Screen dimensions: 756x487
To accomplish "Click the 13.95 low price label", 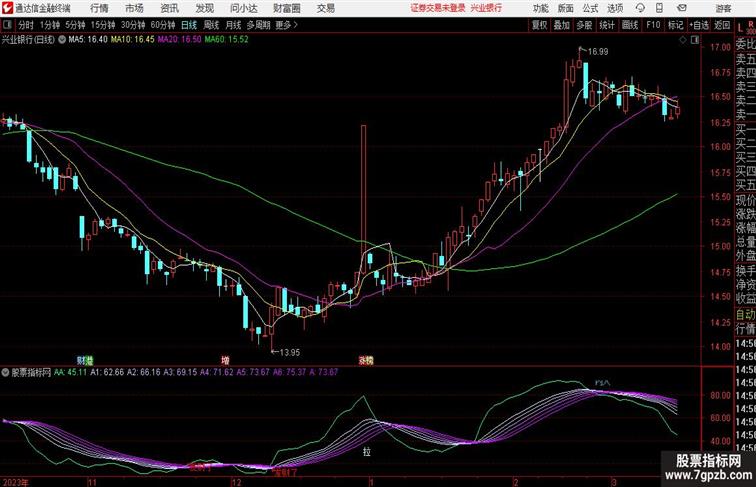I will click(290, 352).
